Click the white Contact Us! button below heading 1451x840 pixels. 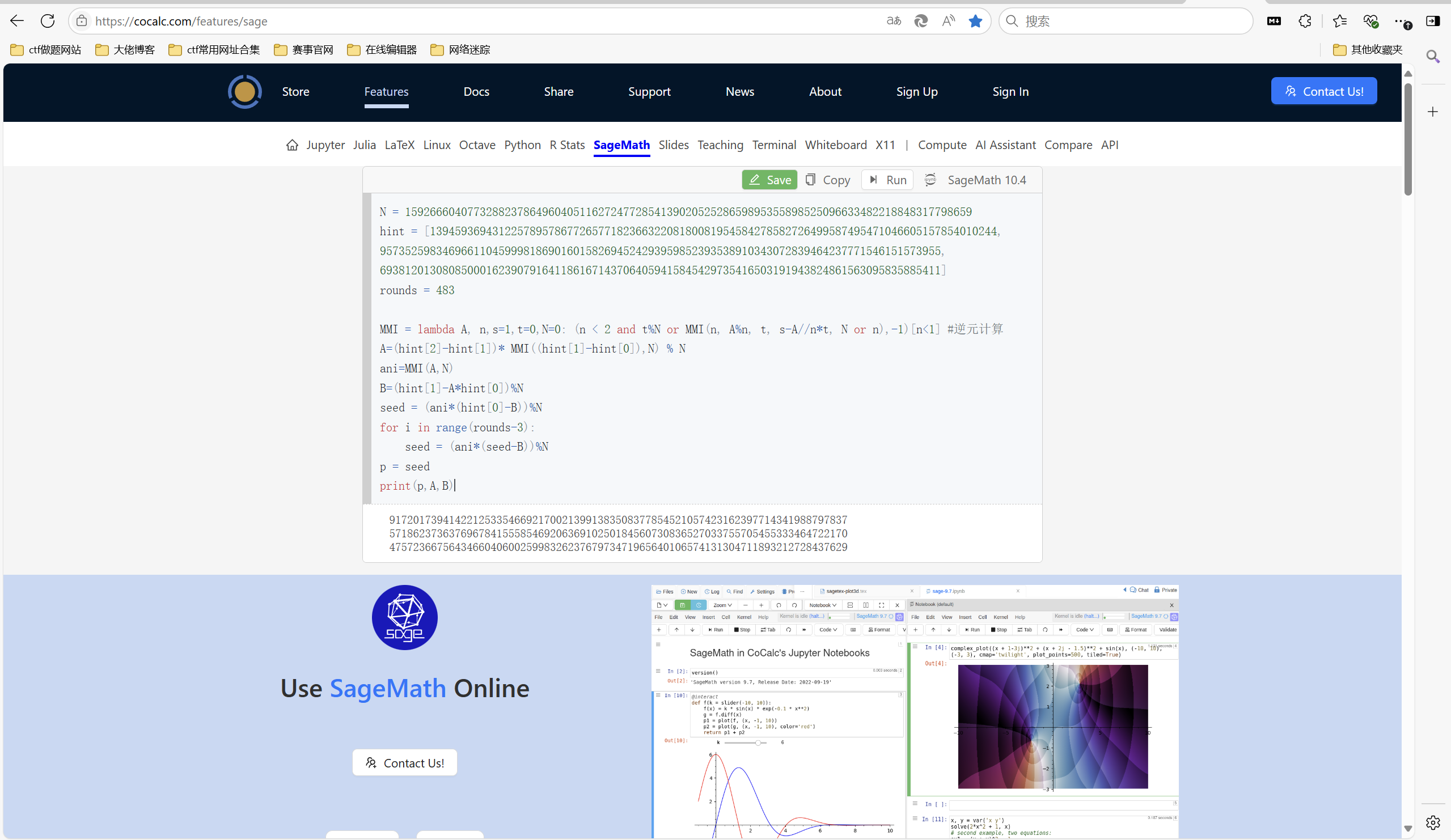(404, 763)
